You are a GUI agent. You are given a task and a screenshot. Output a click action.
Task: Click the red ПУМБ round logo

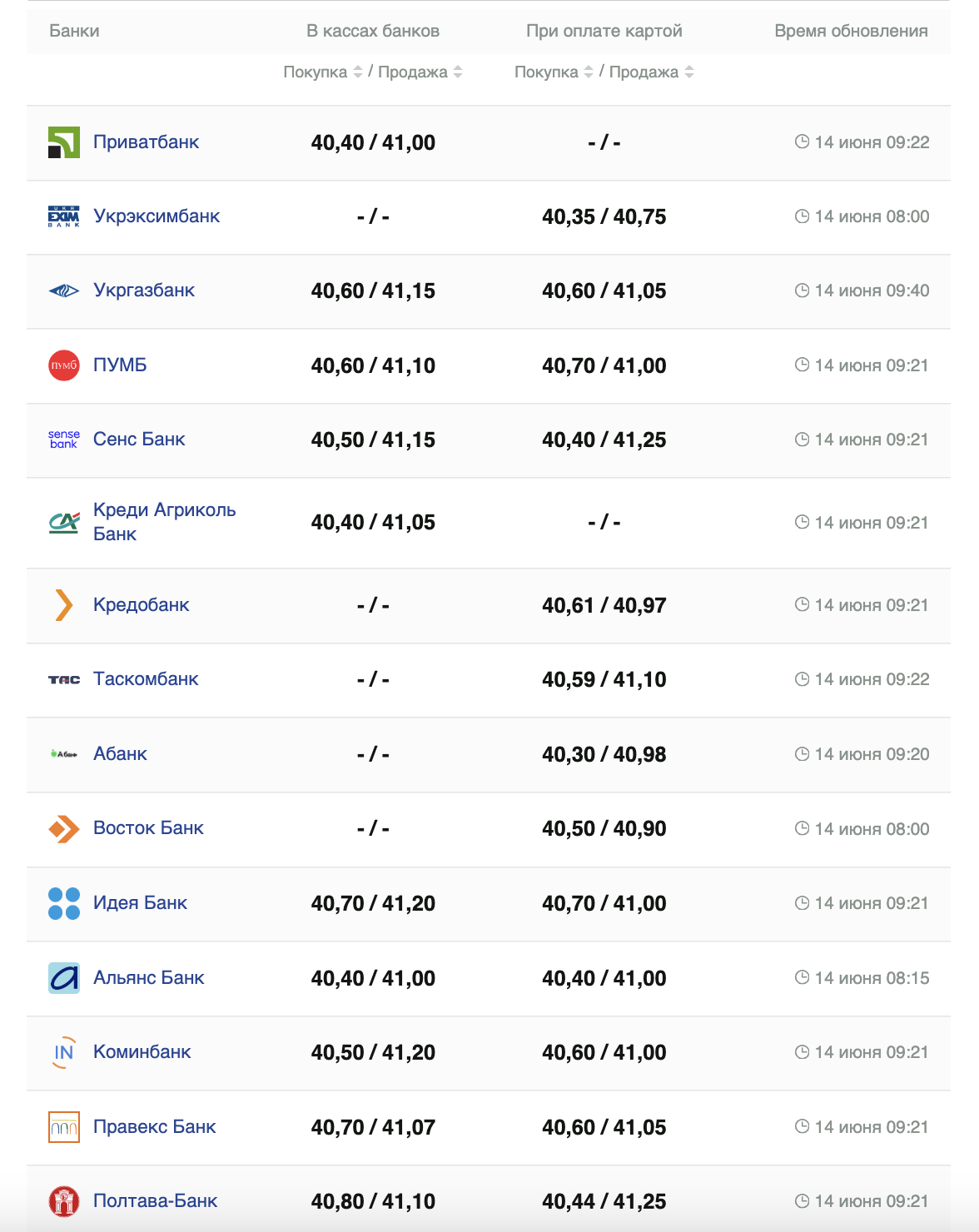(64, 365)
